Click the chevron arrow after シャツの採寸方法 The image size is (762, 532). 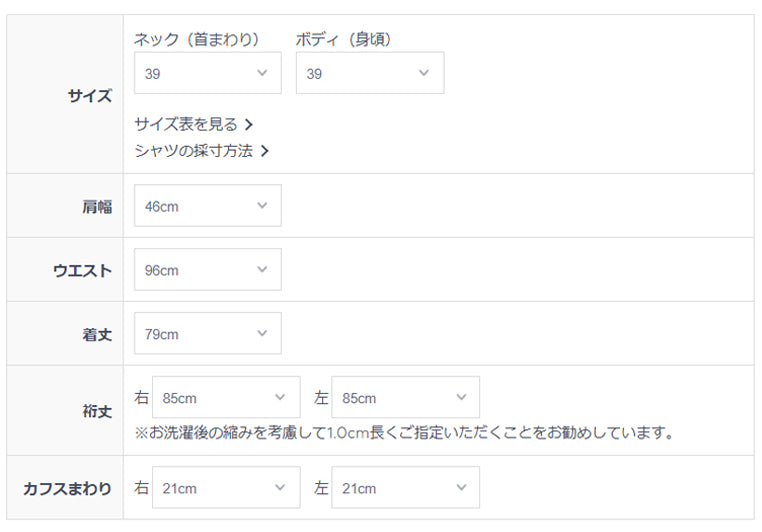point(264,152)
